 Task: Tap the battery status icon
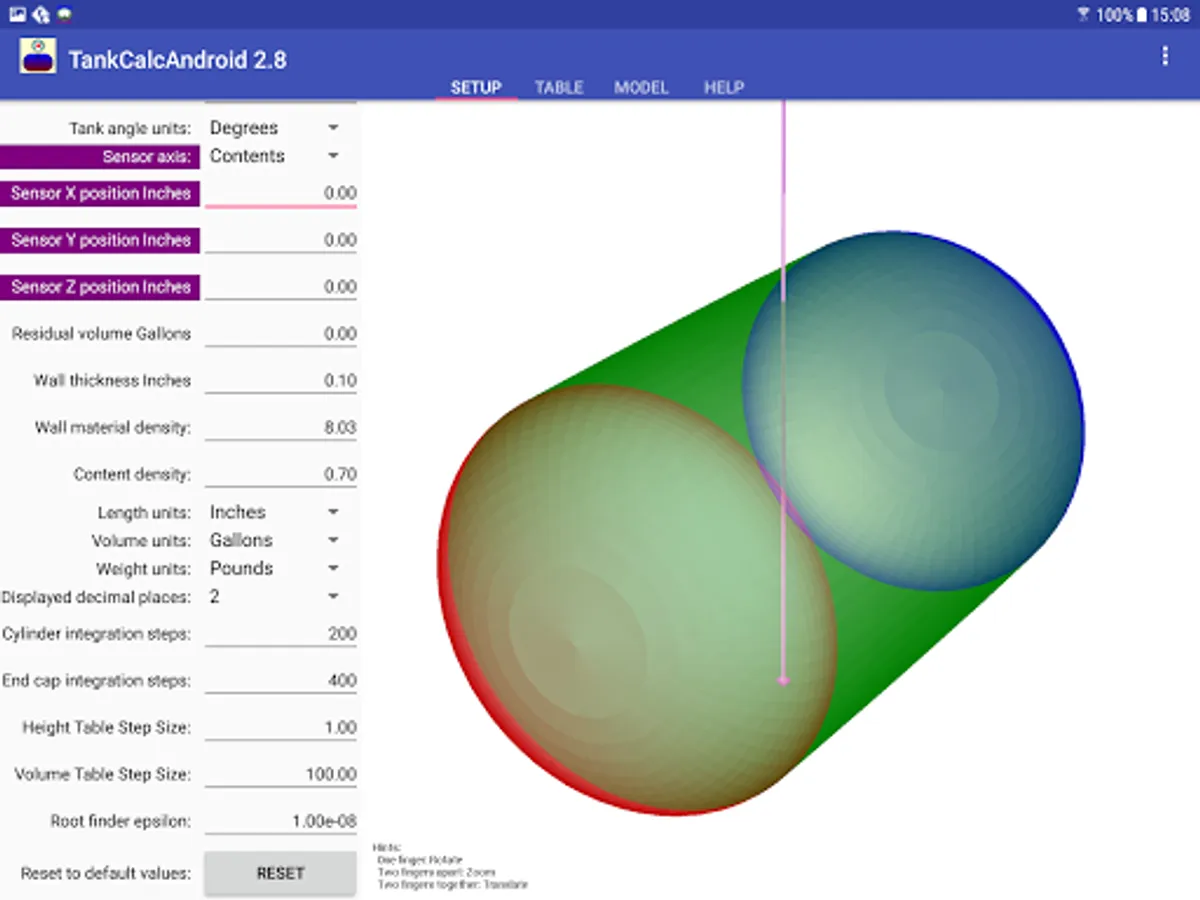click(x=1142, y=14)
